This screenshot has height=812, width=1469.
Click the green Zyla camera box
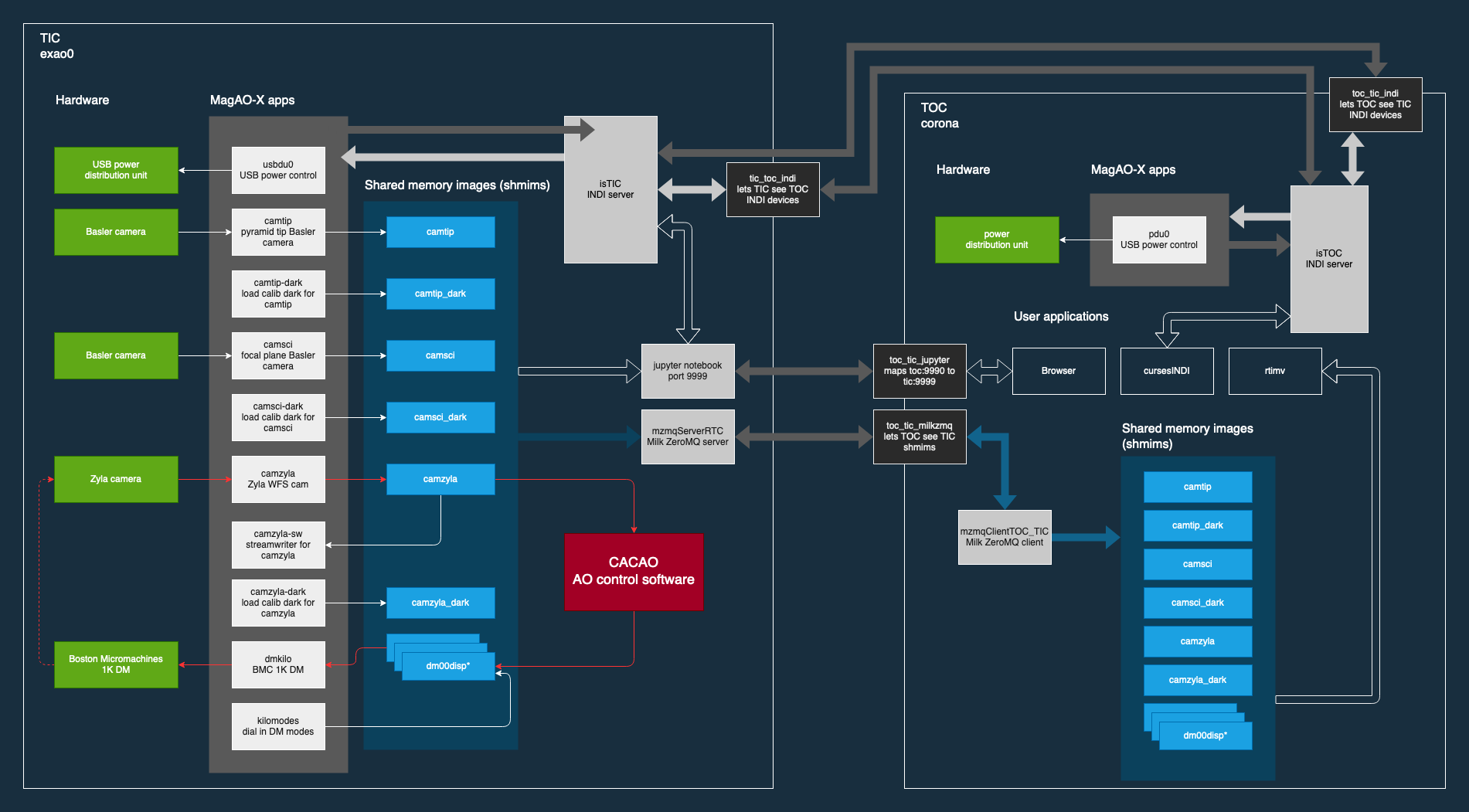coord(116,479)
